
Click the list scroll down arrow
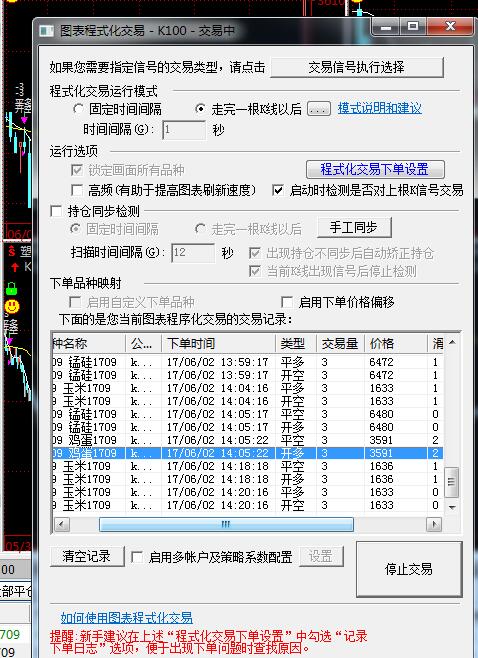coord(452,507)
